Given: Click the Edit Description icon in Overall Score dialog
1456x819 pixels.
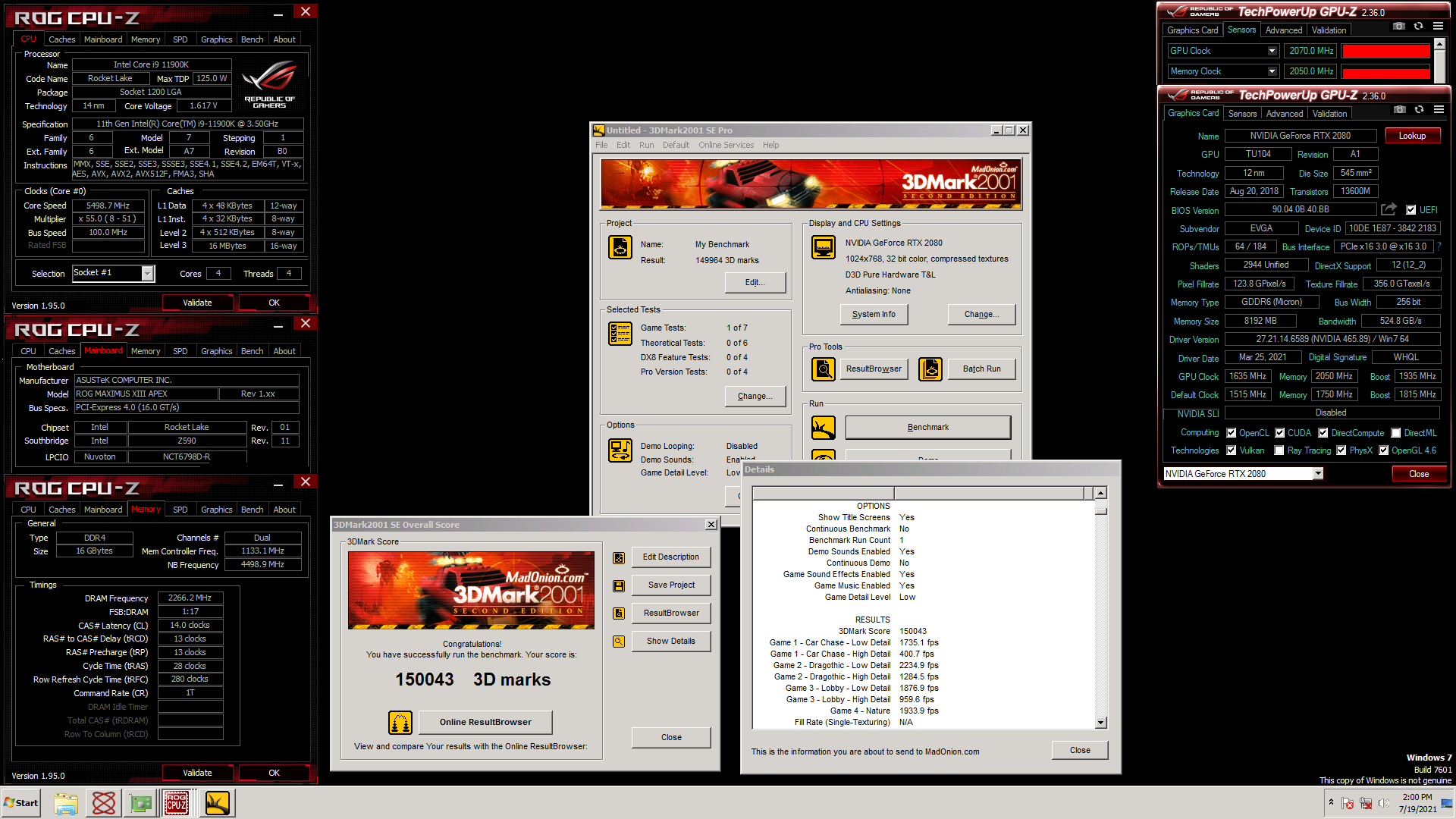Looking at the screenshot, I should [x=619, y=558].
